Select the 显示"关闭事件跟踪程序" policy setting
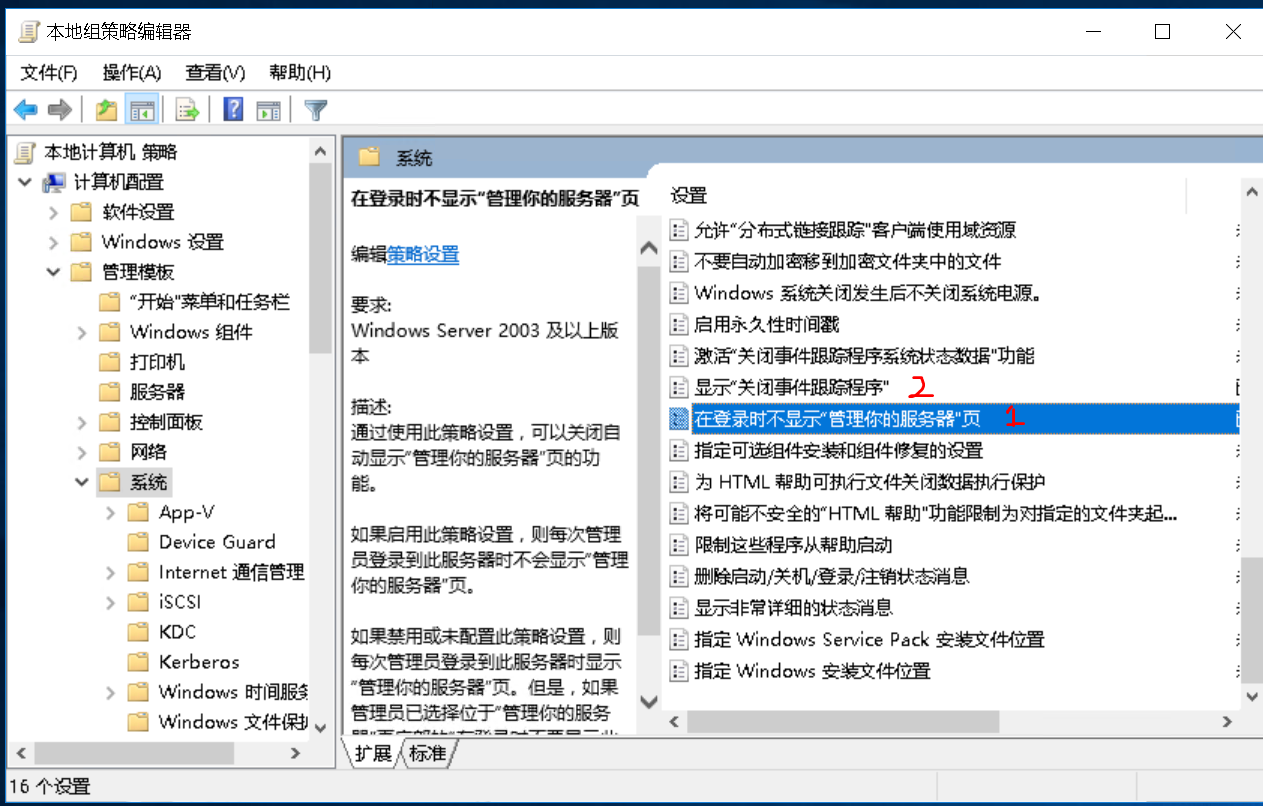 click(791, 387)
